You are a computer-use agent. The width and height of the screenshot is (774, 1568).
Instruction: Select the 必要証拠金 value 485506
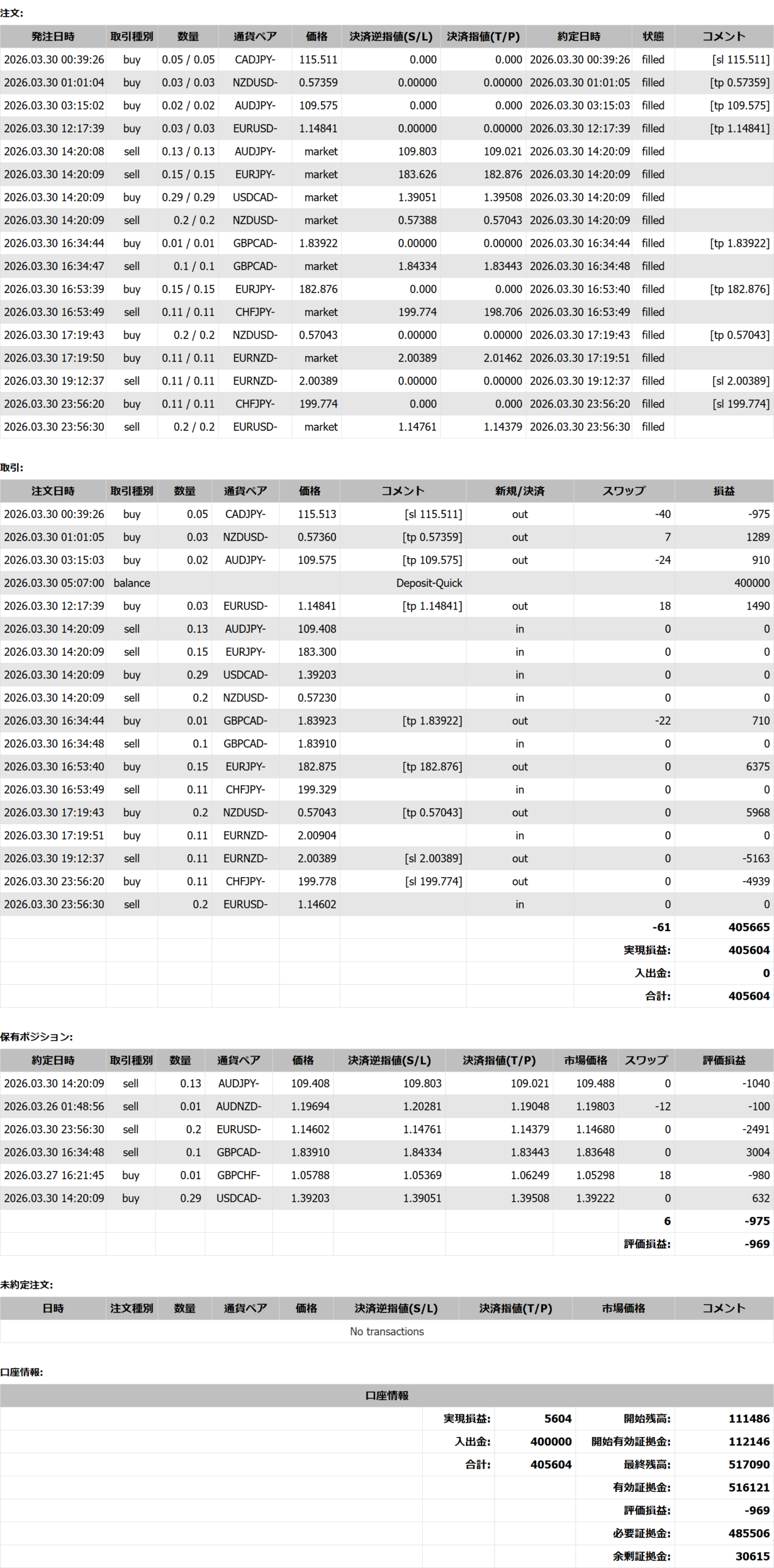click(x=749, y=1534)
